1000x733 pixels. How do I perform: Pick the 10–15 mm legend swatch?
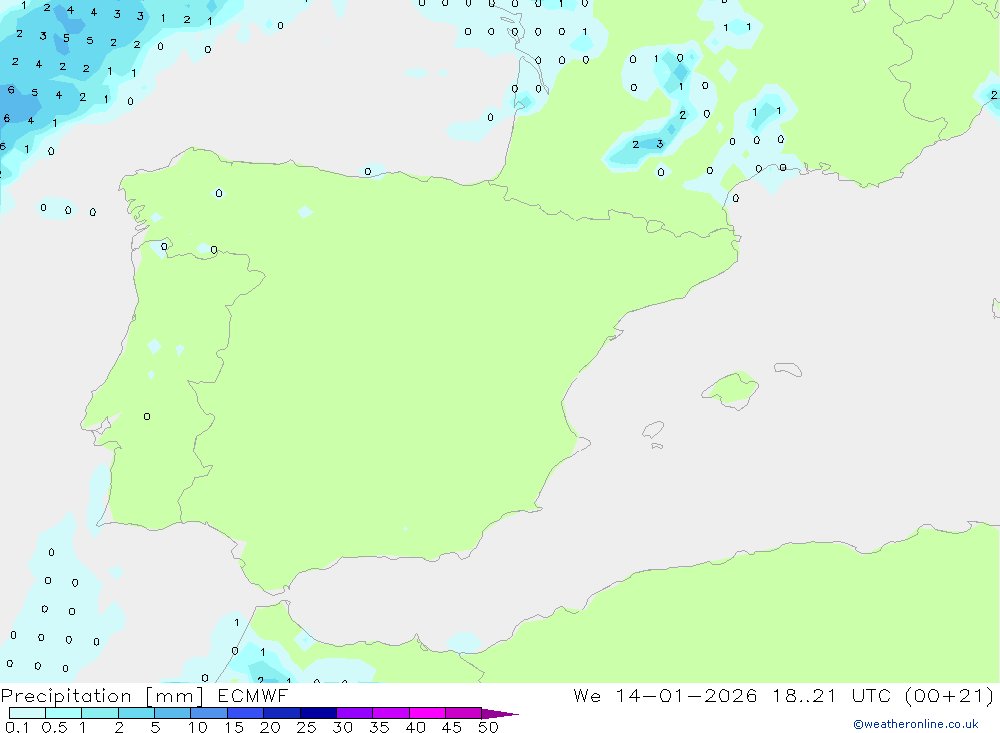[x=209, y=713]
